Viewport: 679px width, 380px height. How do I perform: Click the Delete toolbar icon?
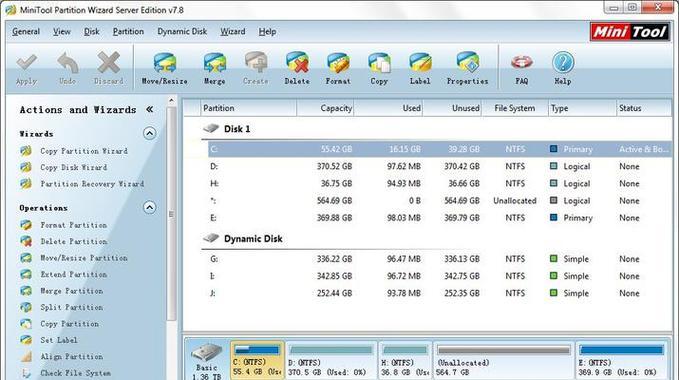297,63
